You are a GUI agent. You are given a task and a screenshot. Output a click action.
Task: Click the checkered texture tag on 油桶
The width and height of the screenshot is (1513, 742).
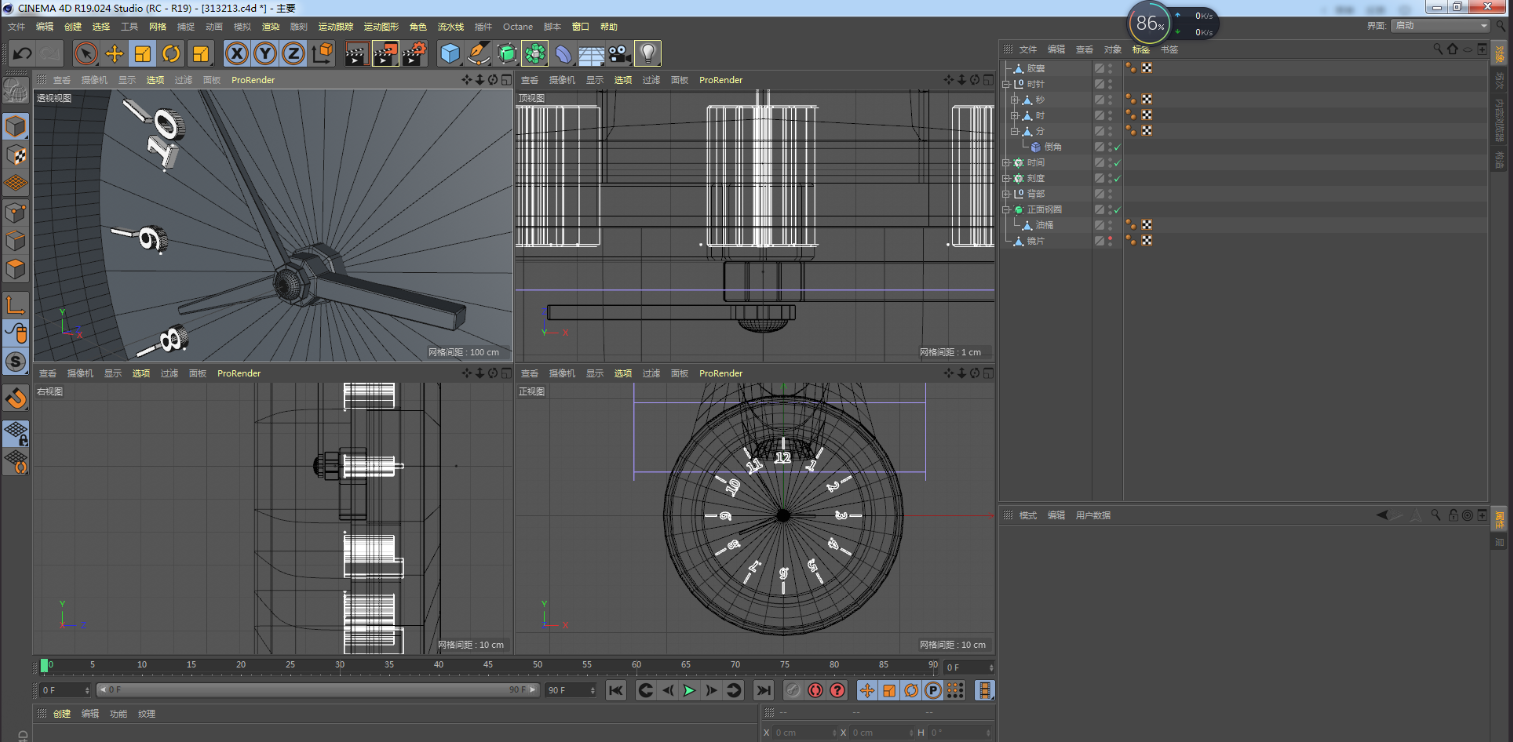1146,225
